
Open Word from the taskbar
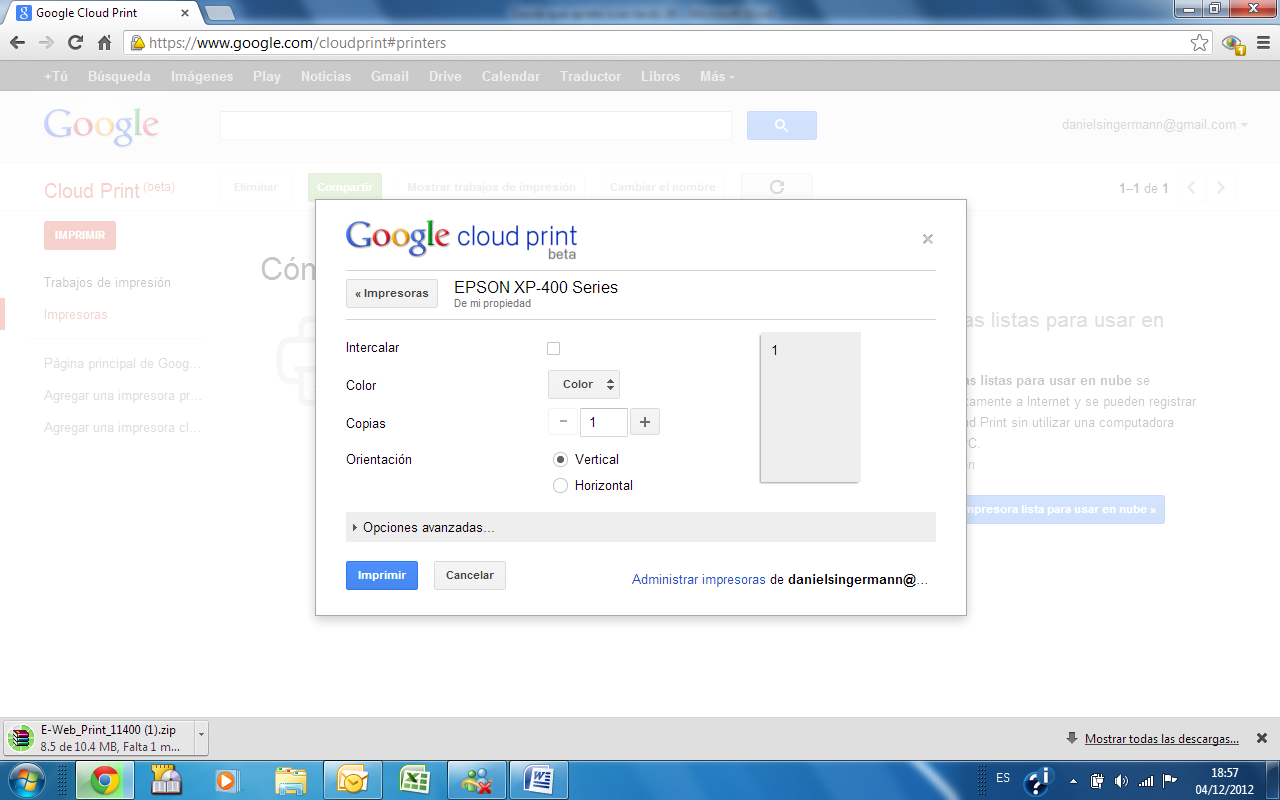point(538,780)
